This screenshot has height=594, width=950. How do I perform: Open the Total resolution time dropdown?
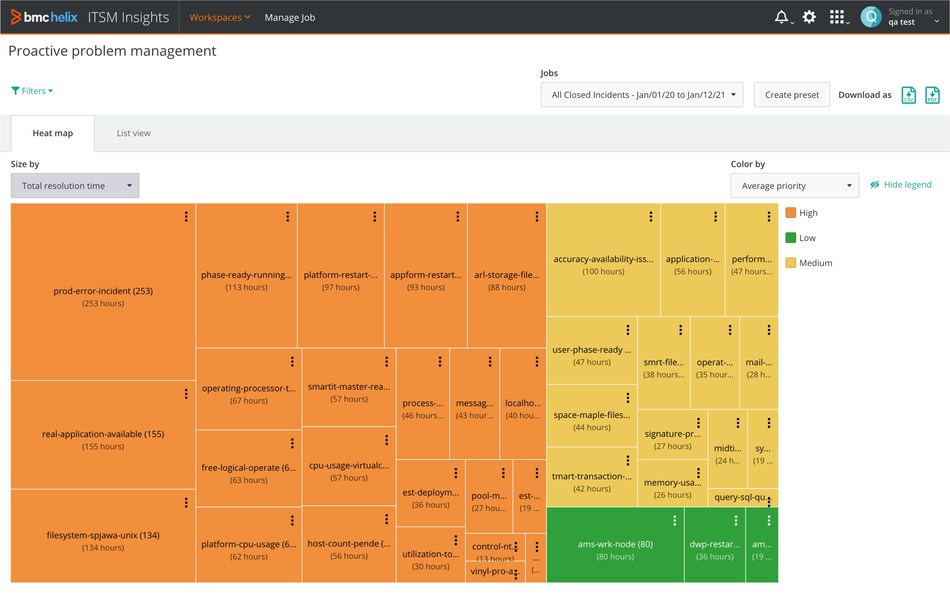(x=74, y=185)
